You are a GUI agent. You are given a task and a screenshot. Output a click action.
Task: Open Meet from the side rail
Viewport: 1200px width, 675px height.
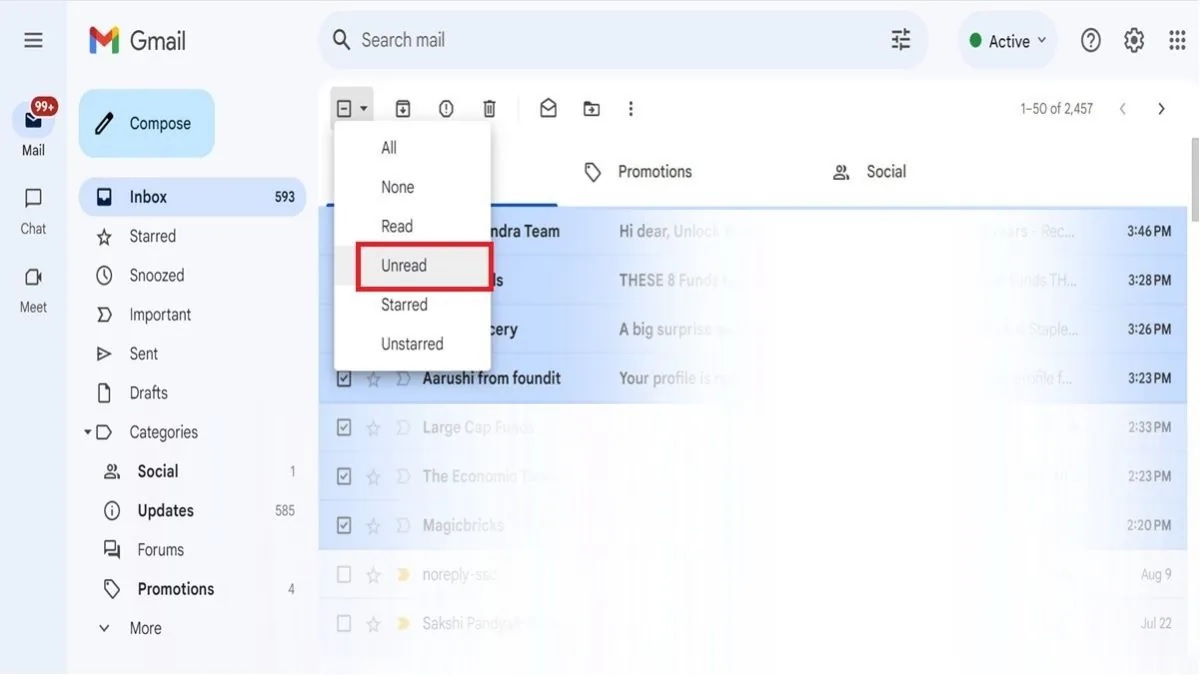pos(33,290)
